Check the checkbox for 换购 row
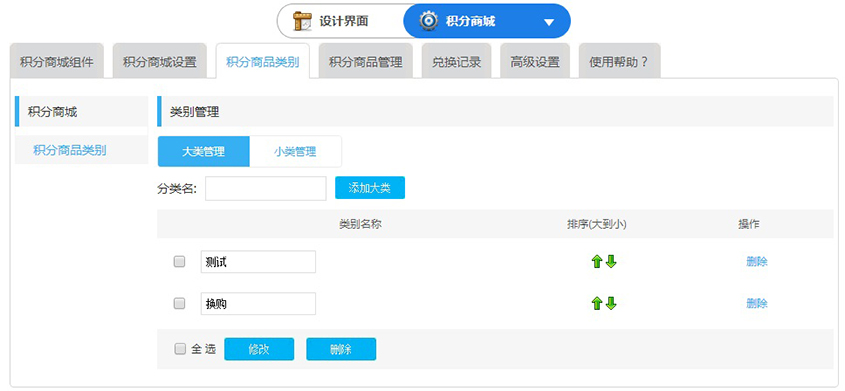This screenshot has width=845, height=391. click(179, 304)
